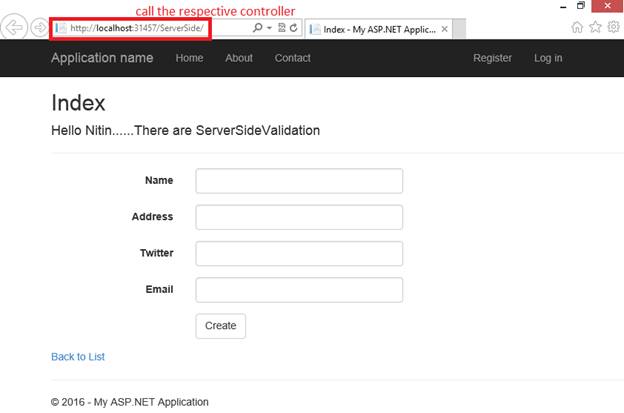Select the Index - My ASP.NET Applic... tab
624x413 pixels.
click(x=378, y=29)
